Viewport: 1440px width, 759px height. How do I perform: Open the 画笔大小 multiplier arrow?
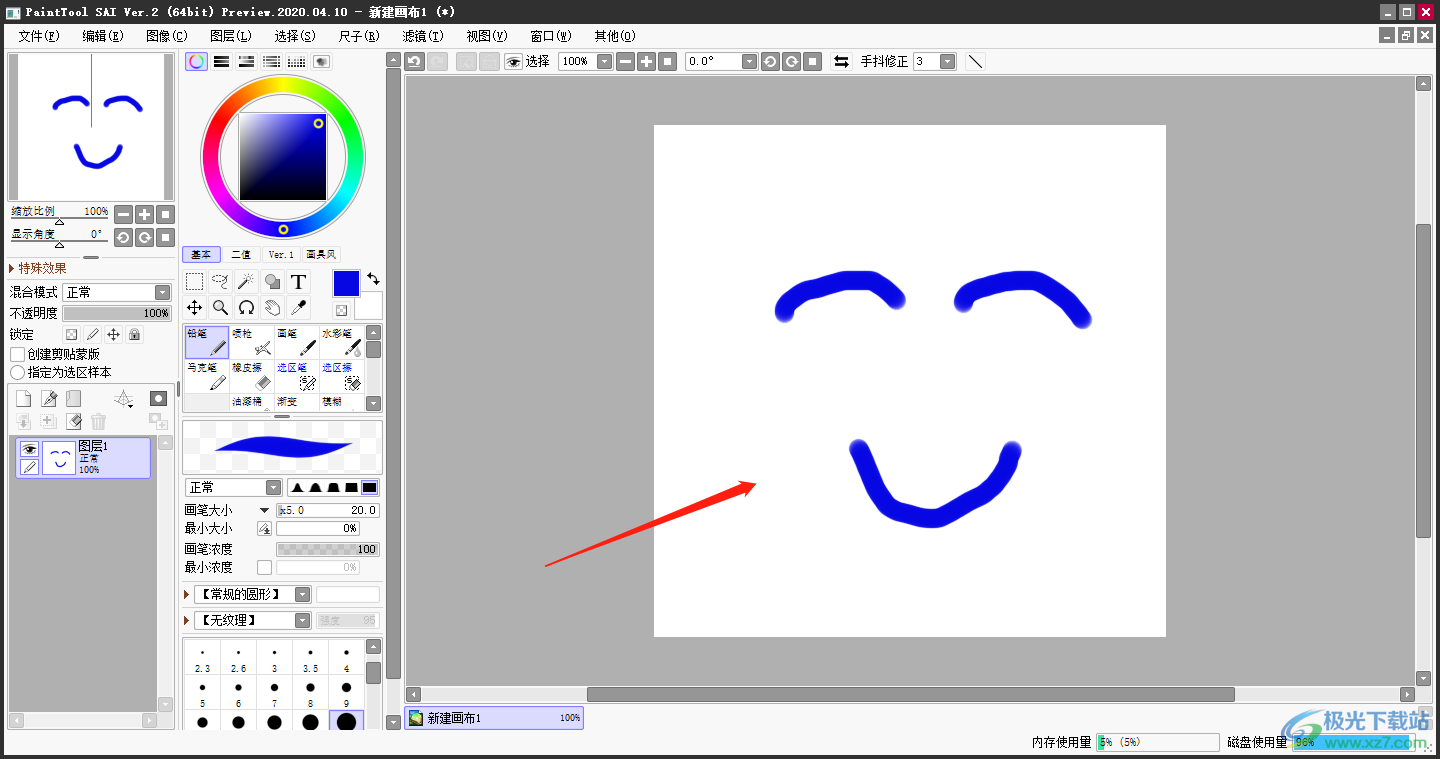[x=265, y=510]
